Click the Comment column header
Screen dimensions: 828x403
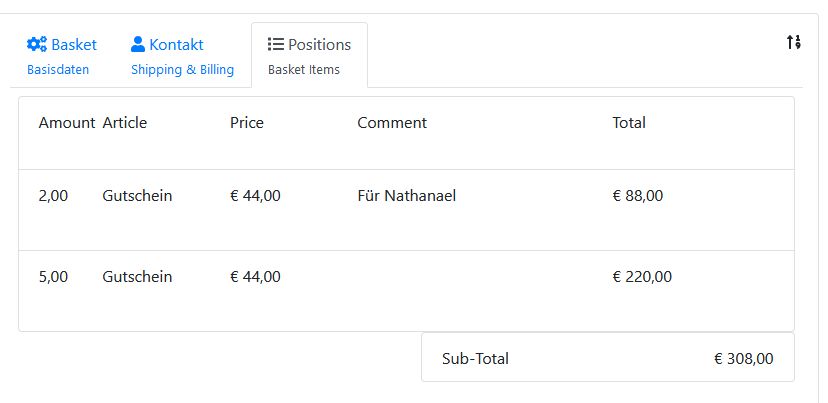[392, 123]
